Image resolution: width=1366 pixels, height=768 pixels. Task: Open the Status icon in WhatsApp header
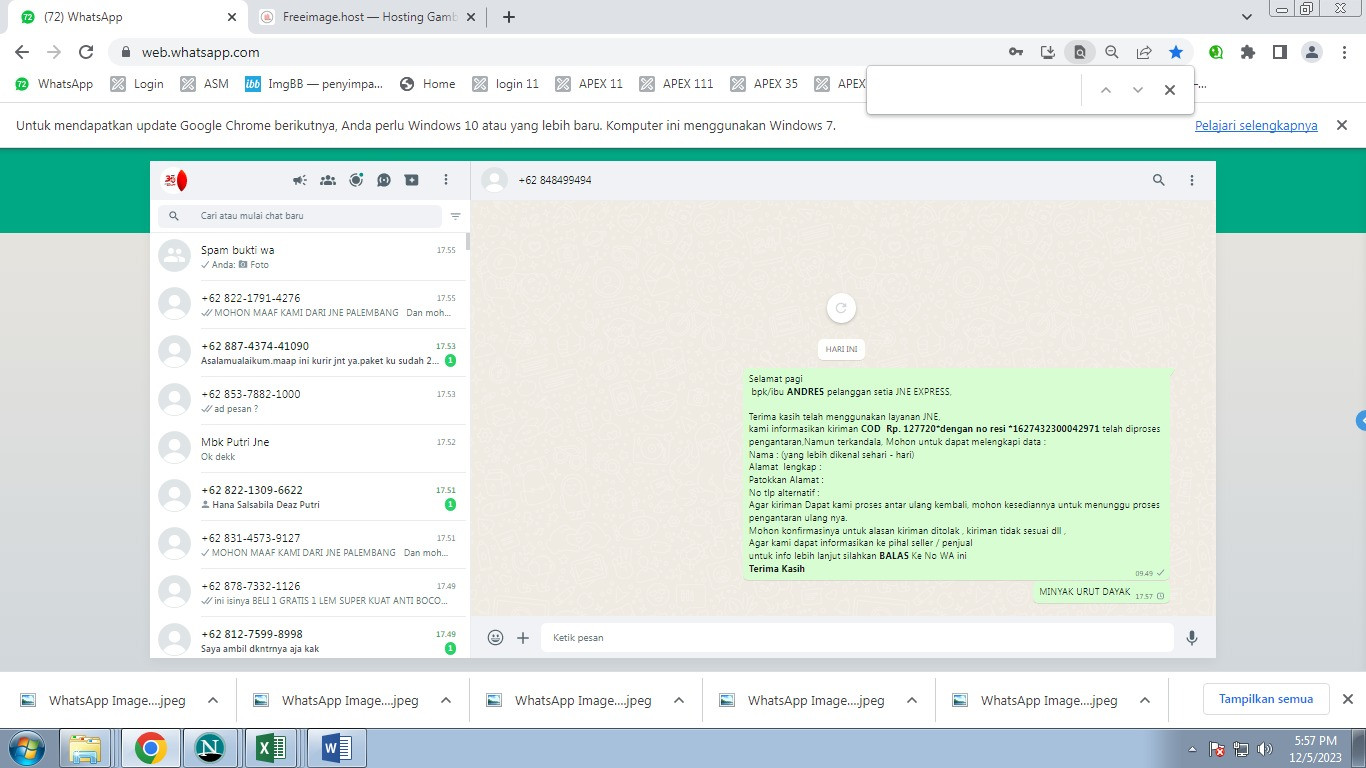(356, 180)
